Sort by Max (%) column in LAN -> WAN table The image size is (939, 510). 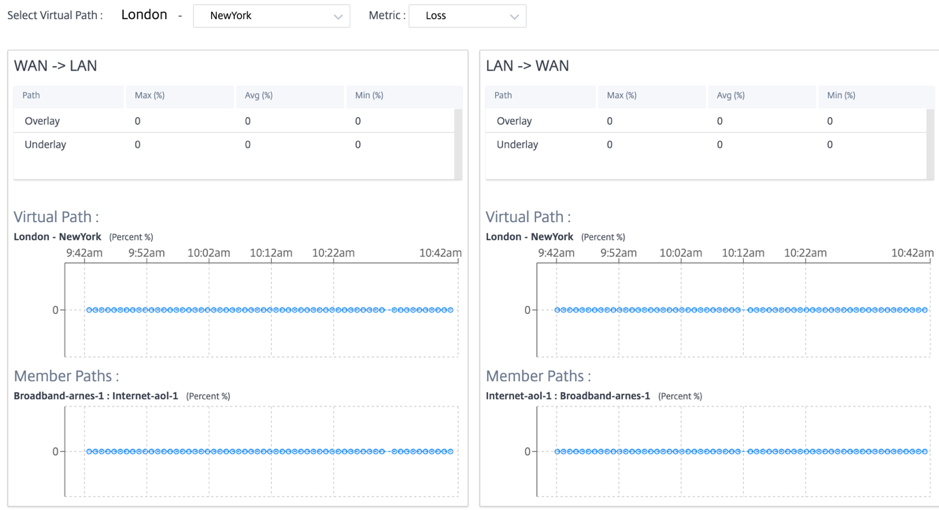coord(652,96)
